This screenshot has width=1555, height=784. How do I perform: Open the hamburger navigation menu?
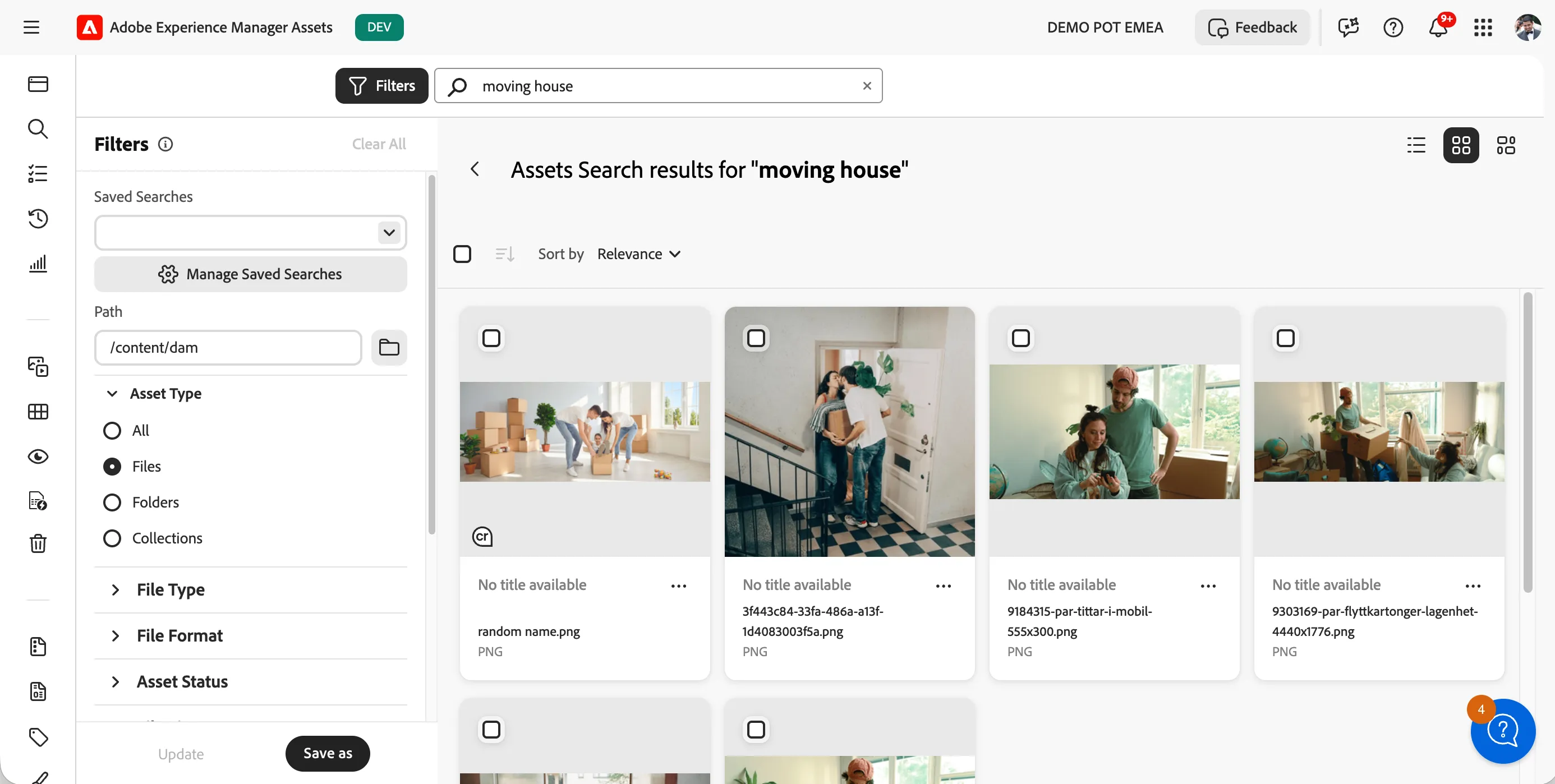pyautogui.click(x=31, y=27)
